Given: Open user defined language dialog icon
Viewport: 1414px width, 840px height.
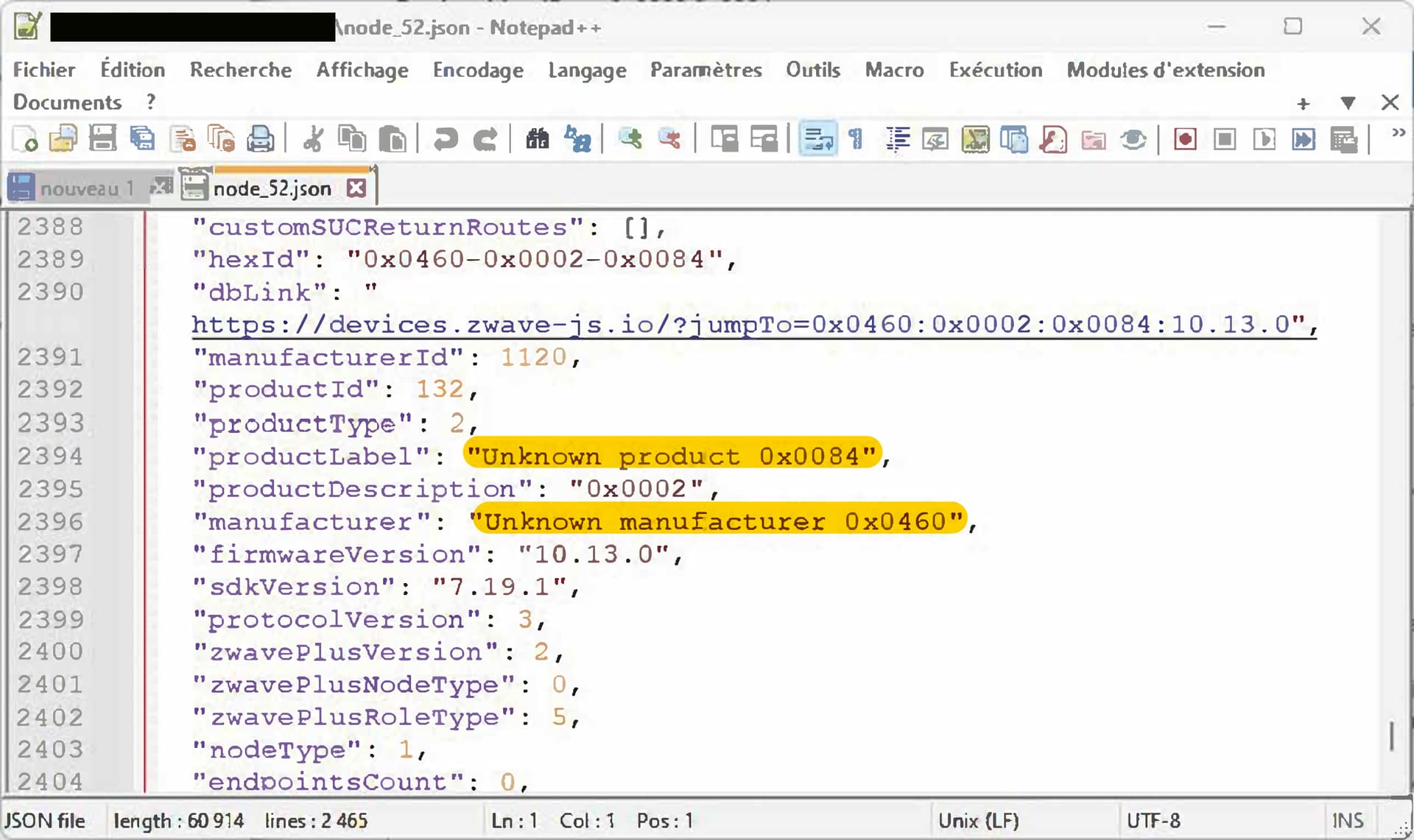Looking at the screenshot, I should coord(935,138).
